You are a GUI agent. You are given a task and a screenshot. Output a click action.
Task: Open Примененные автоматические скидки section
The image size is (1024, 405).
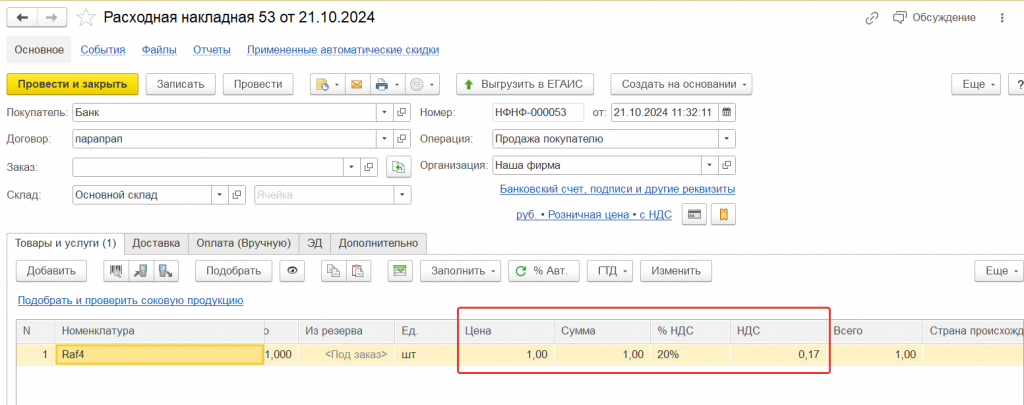point(343,50)
